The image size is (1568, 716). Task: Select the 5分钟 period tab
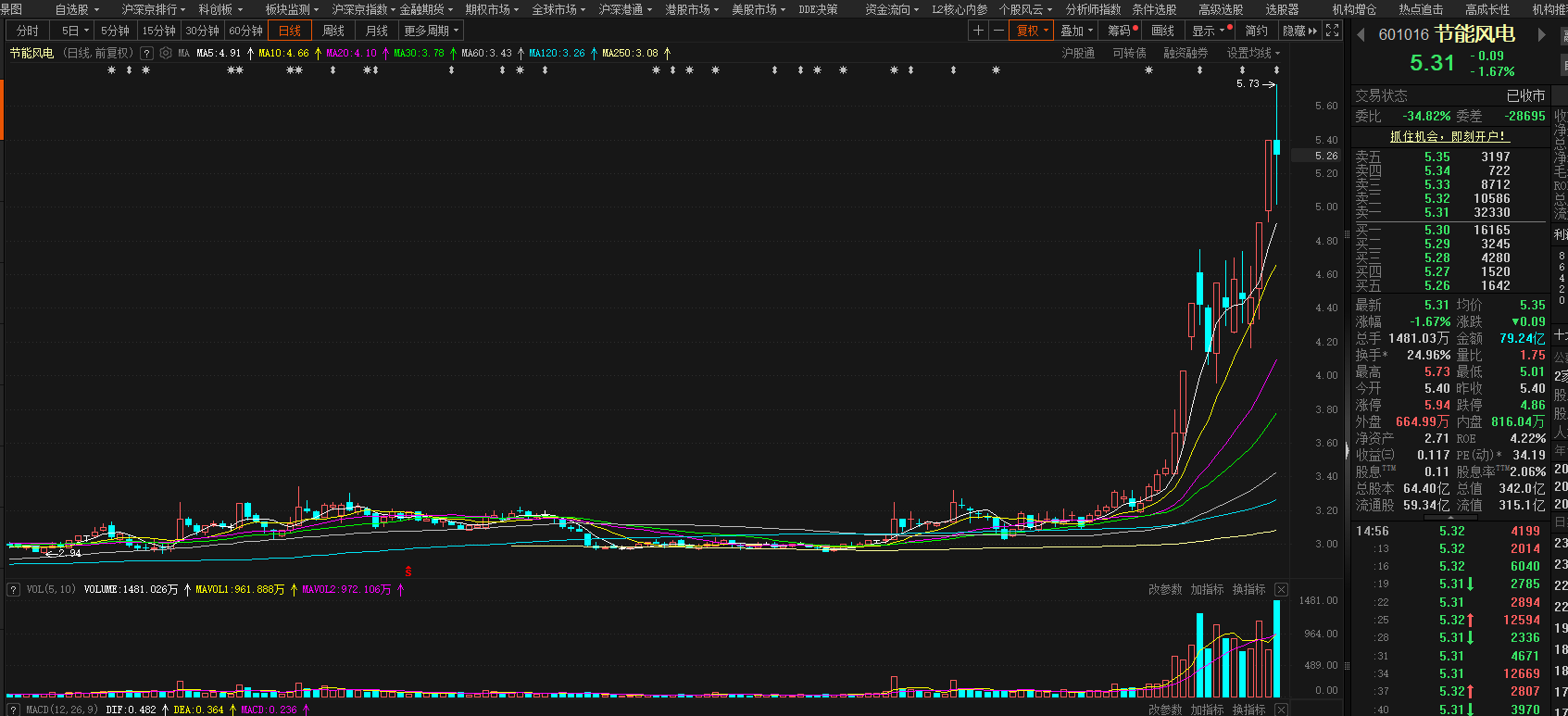click(x=115, y=31)
